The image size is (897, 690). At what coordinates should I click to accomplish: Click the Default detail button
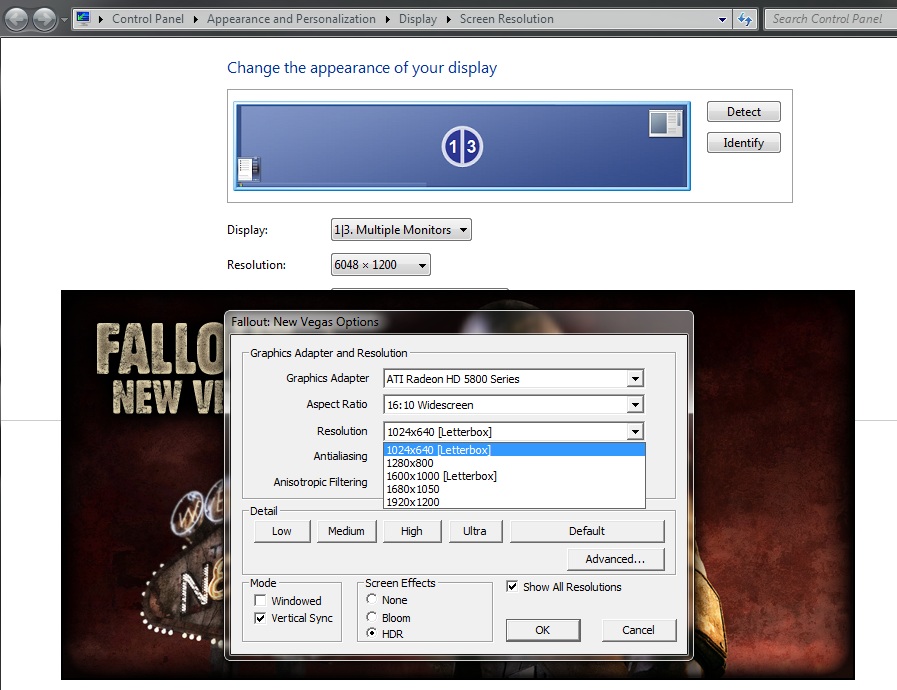tap(587, 531)
